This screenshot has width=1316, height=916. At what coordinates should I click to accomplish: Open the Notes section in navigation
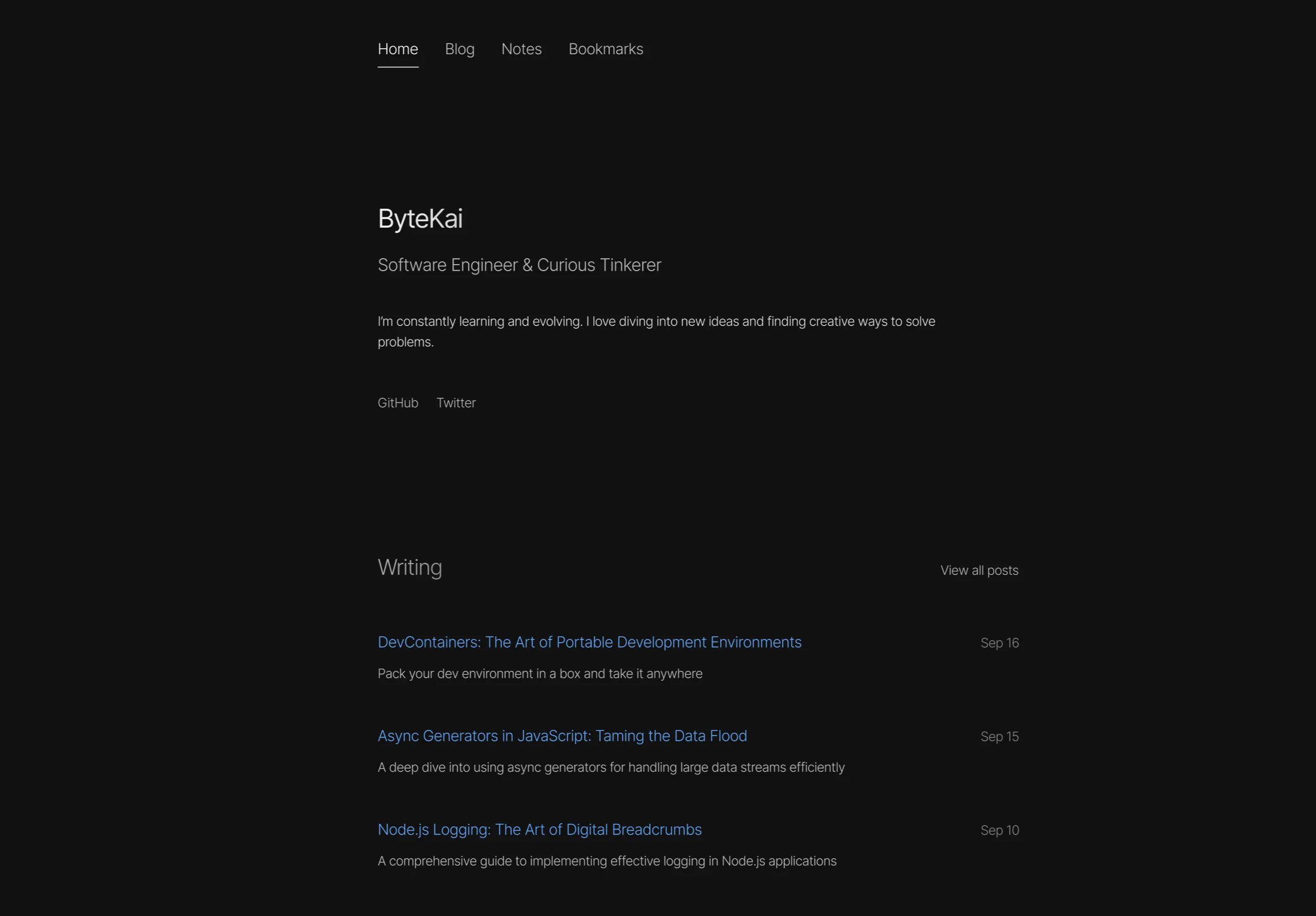(521, 49)
